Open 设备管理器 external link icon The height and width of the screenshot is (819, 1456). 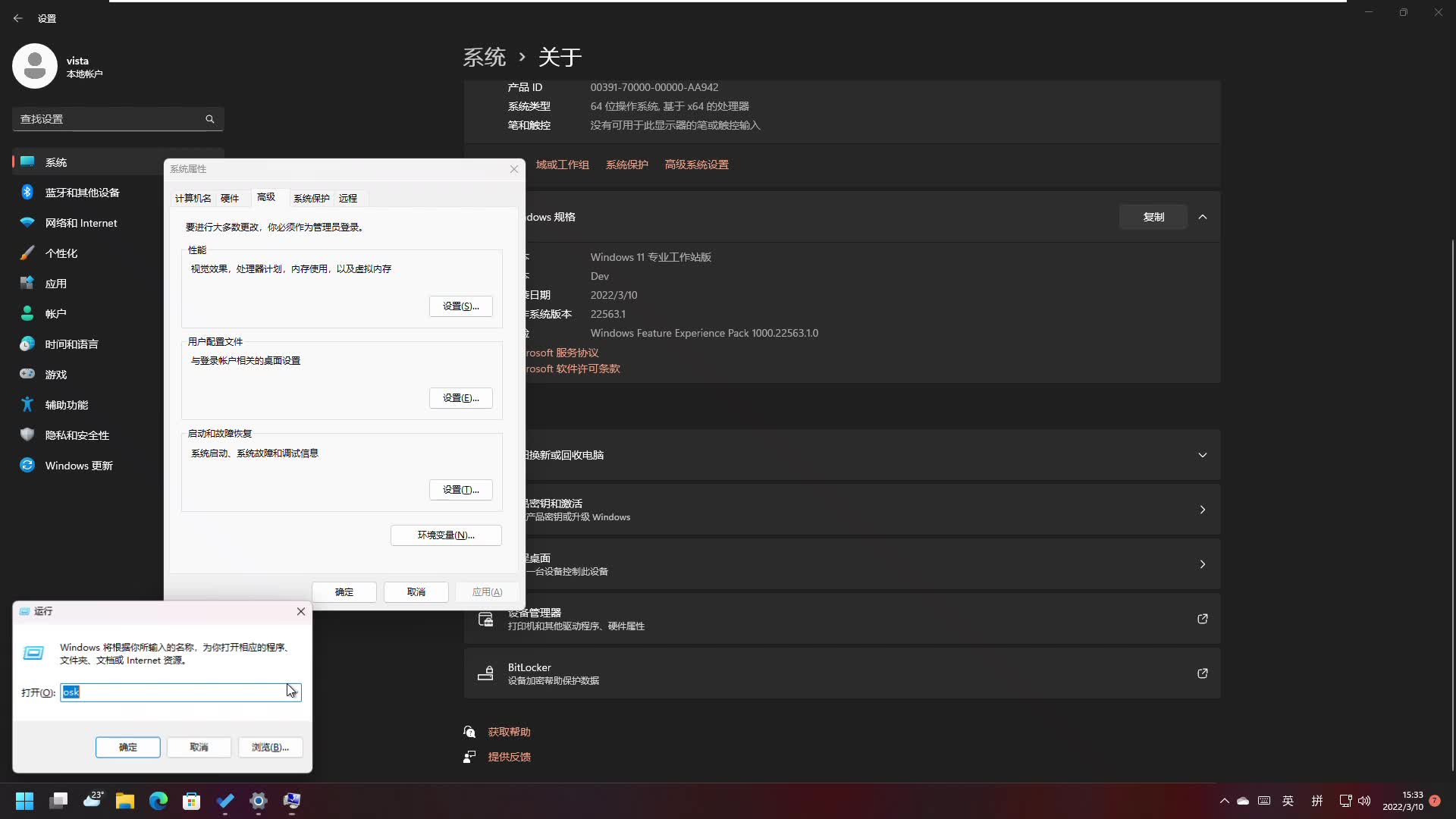click(1202, 619)
